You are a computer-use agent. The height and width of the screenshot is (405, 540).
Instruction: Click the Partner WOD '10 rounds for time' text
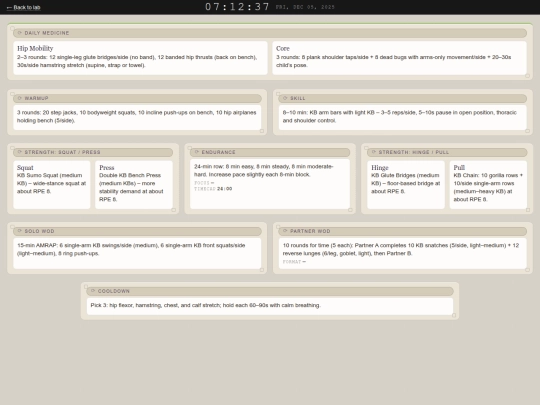401,249
